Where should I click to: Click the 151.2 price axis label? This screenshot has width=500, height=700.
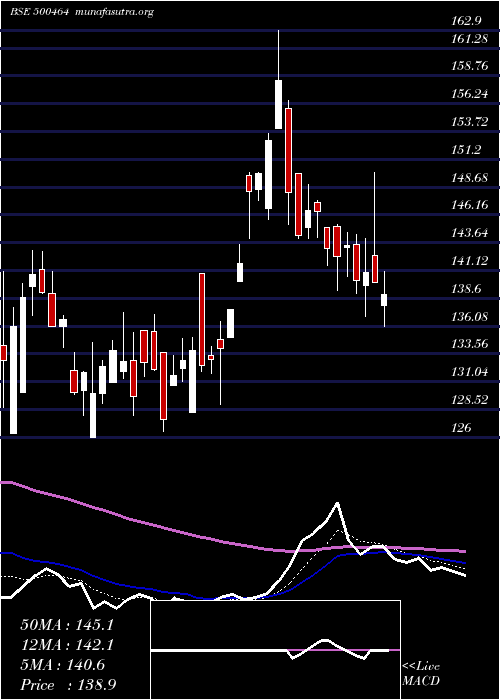466,150
